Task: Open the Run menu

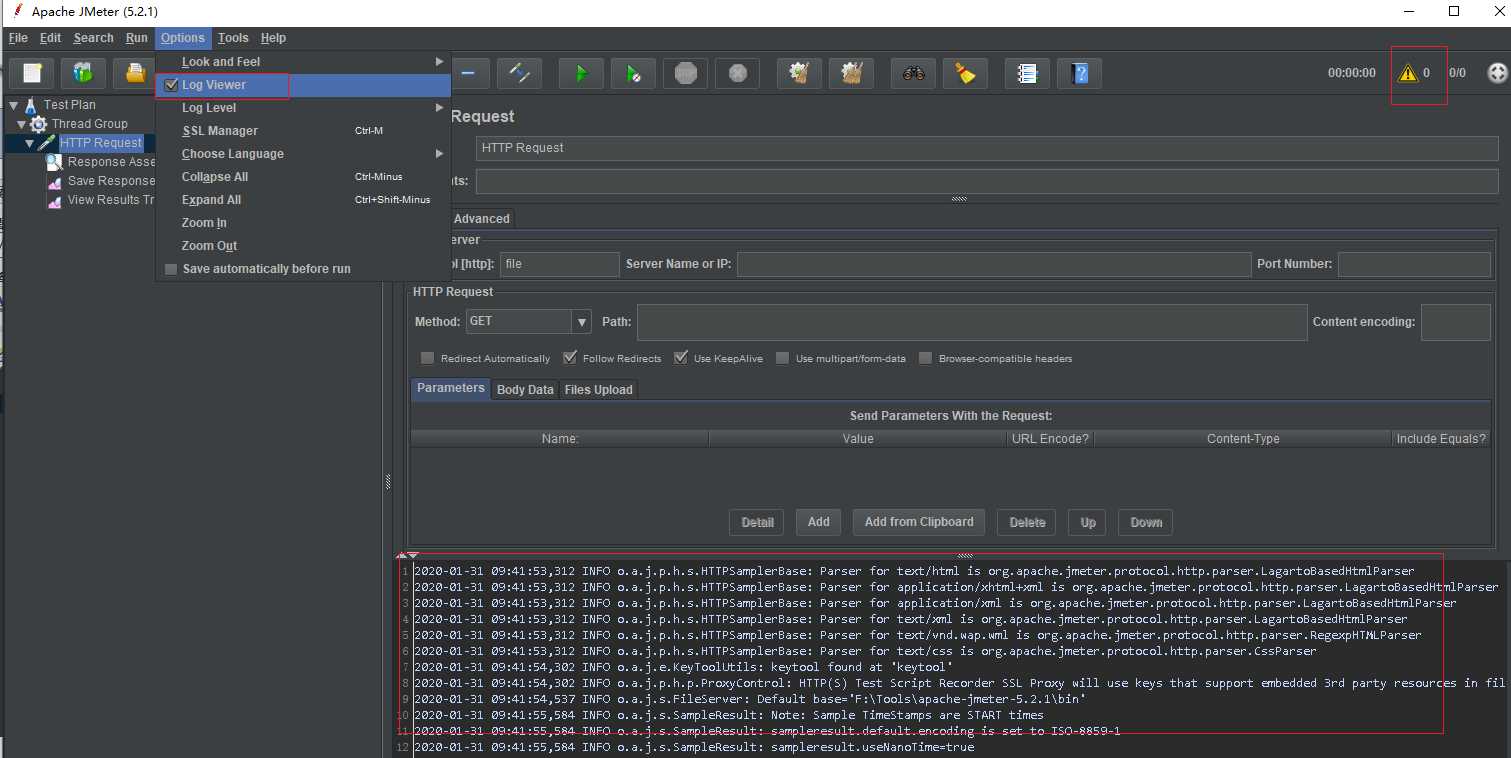Action: click(136, 38)
